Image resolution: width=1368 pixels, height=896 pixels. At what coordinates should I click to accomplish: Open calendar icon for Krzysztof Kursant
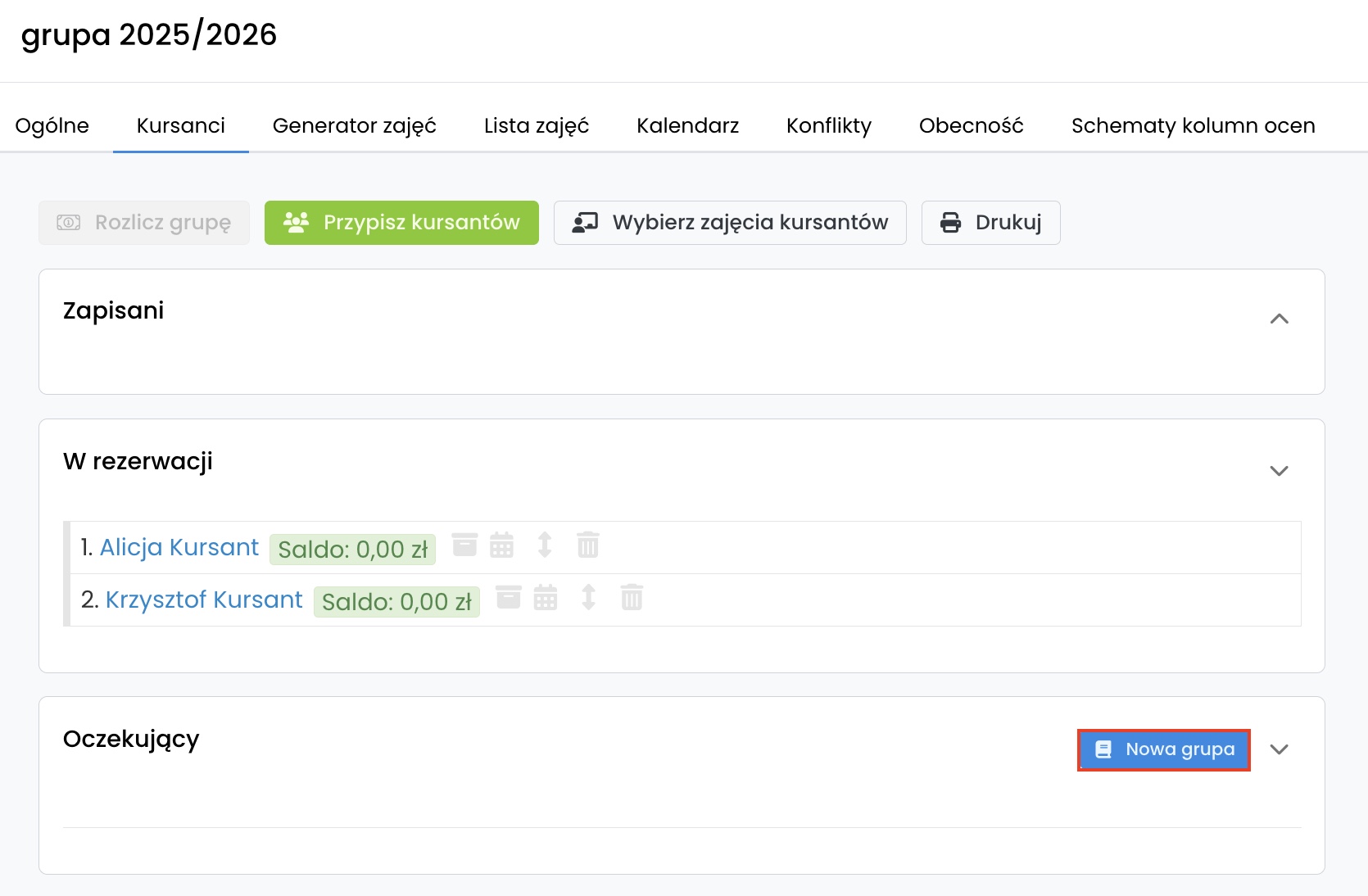546,597
